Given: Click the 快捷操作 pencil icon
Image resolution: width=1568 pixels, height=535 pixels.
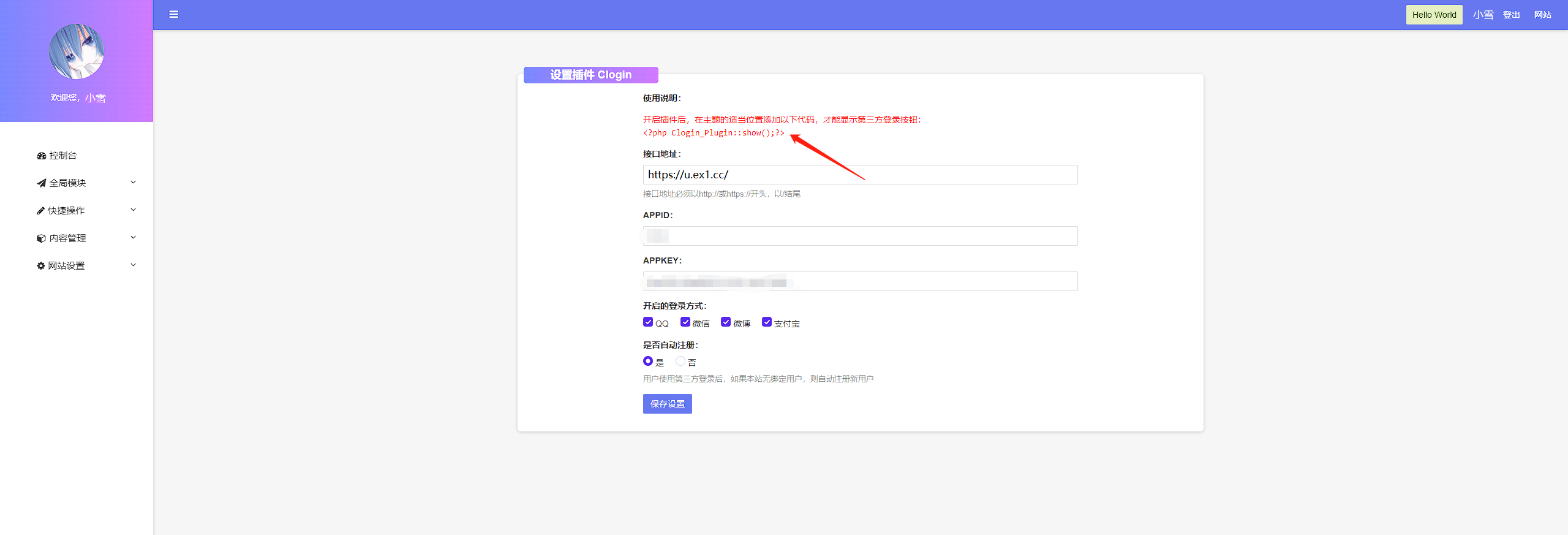Looking at the screenshot, I should click(40, 211).
